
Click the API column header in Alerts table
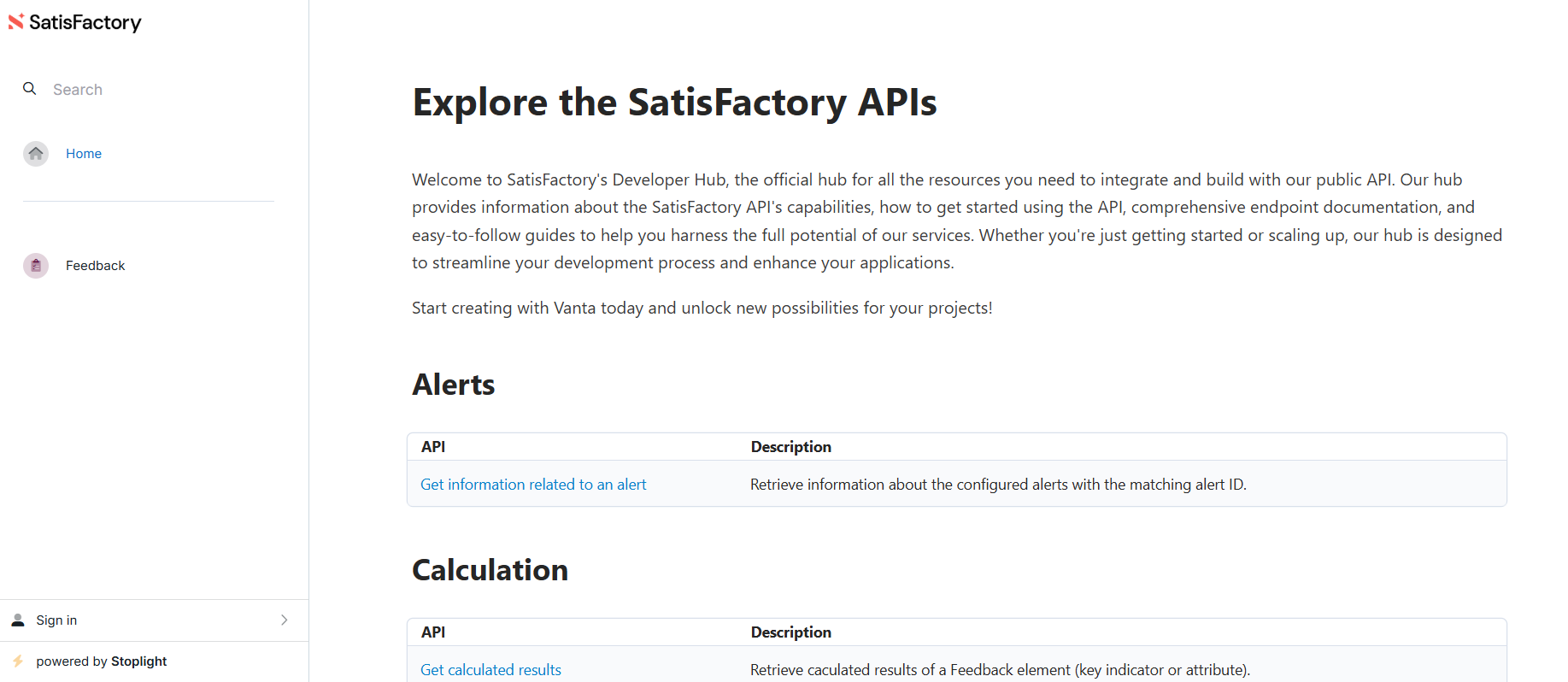[x=433, y=447]
